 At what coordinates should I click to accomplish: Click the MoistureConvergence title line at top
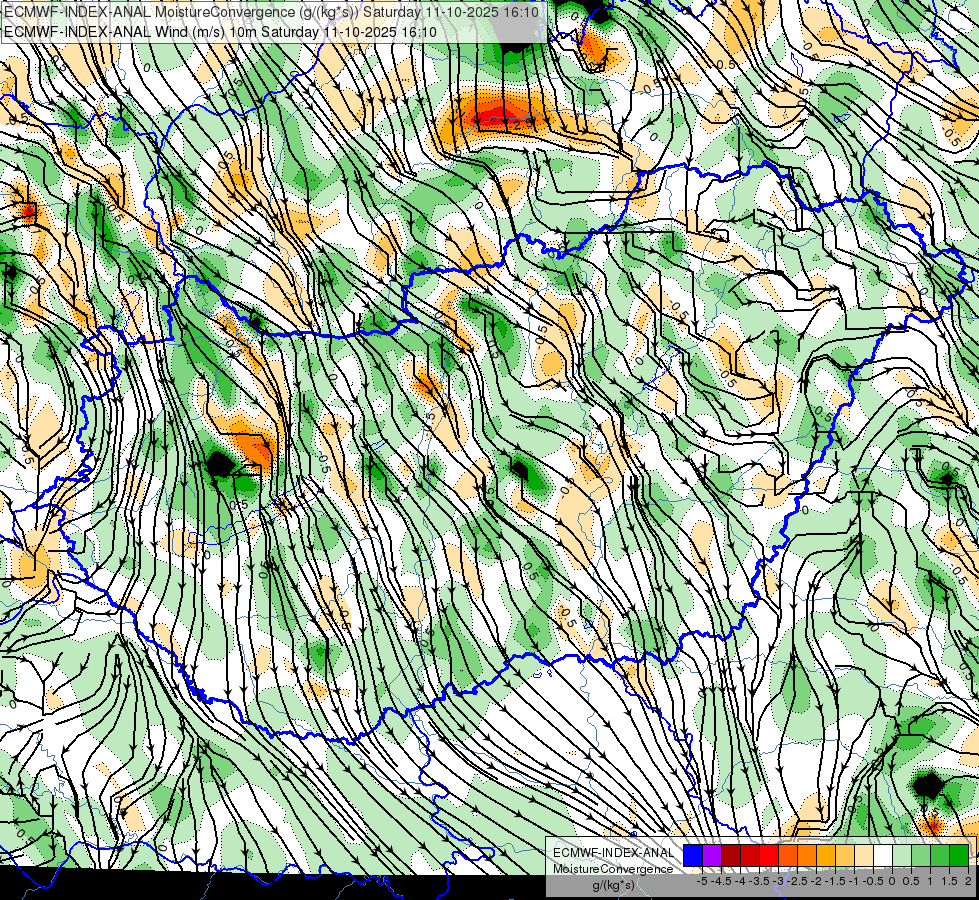(x=270, y=11)
